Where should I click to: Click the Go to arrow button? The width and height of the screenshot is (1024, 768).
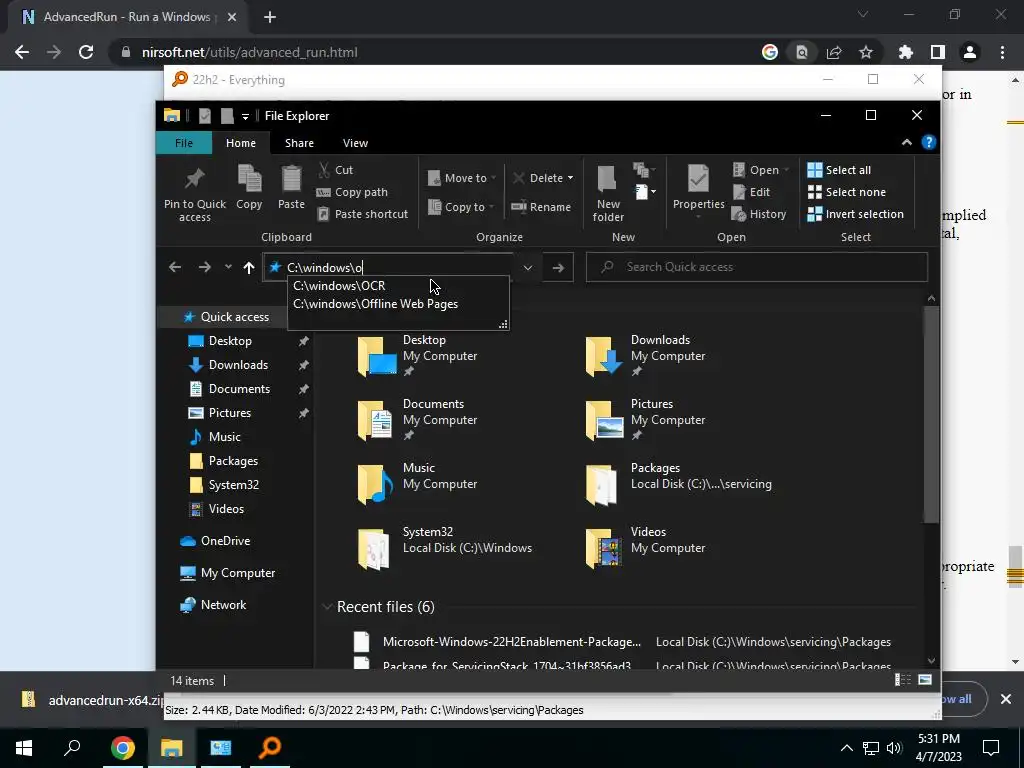point(558,267)
